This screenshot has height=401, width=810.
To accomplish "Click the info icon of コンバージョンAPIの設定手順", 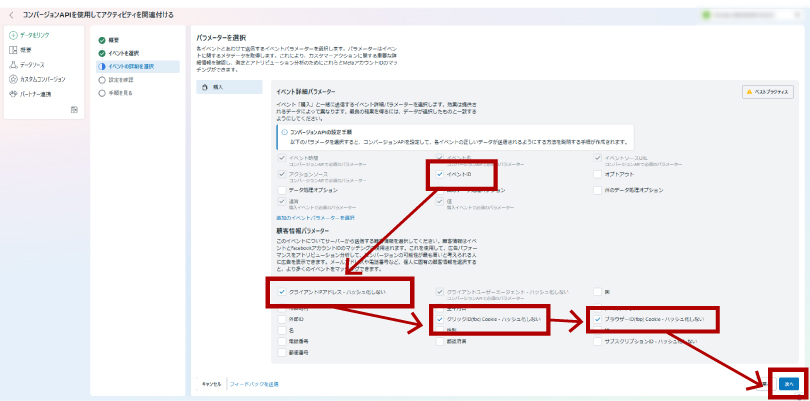I will click(284, 132).
